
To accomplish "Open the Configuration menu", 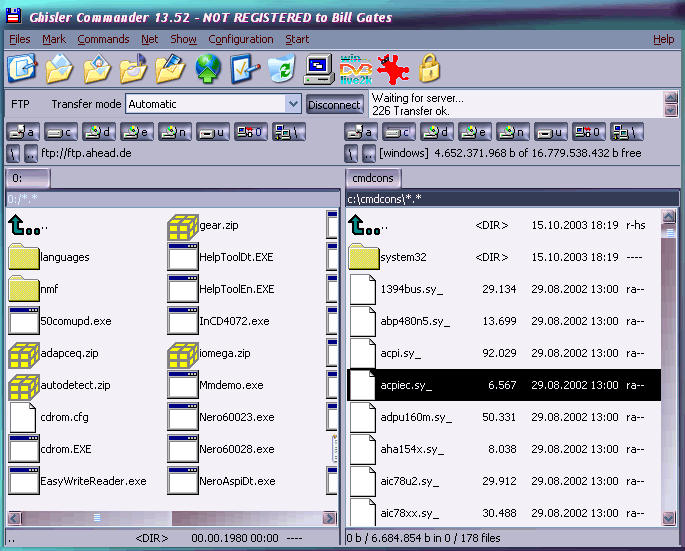I will [240, 39].
